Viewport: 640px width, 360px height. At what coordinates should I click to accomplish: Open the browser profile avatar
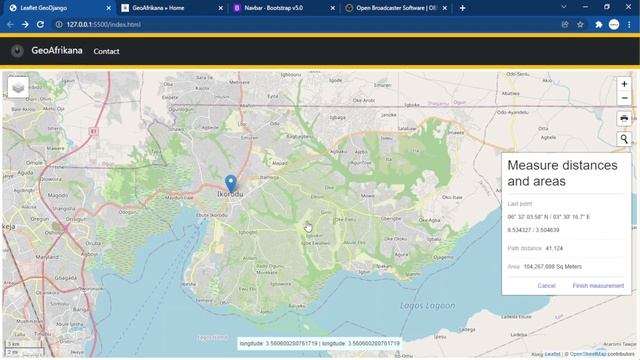pyautogui.click(x=614, y=24)
